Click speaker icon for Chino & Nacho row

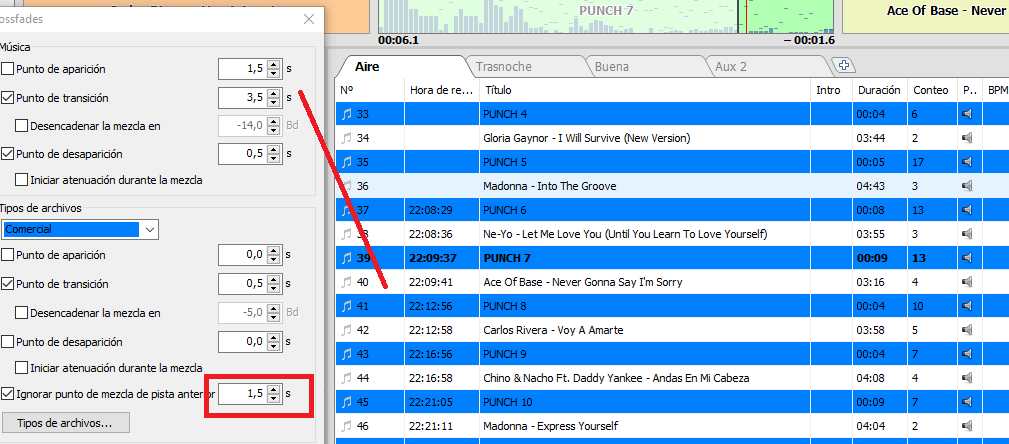coord(966,378)
